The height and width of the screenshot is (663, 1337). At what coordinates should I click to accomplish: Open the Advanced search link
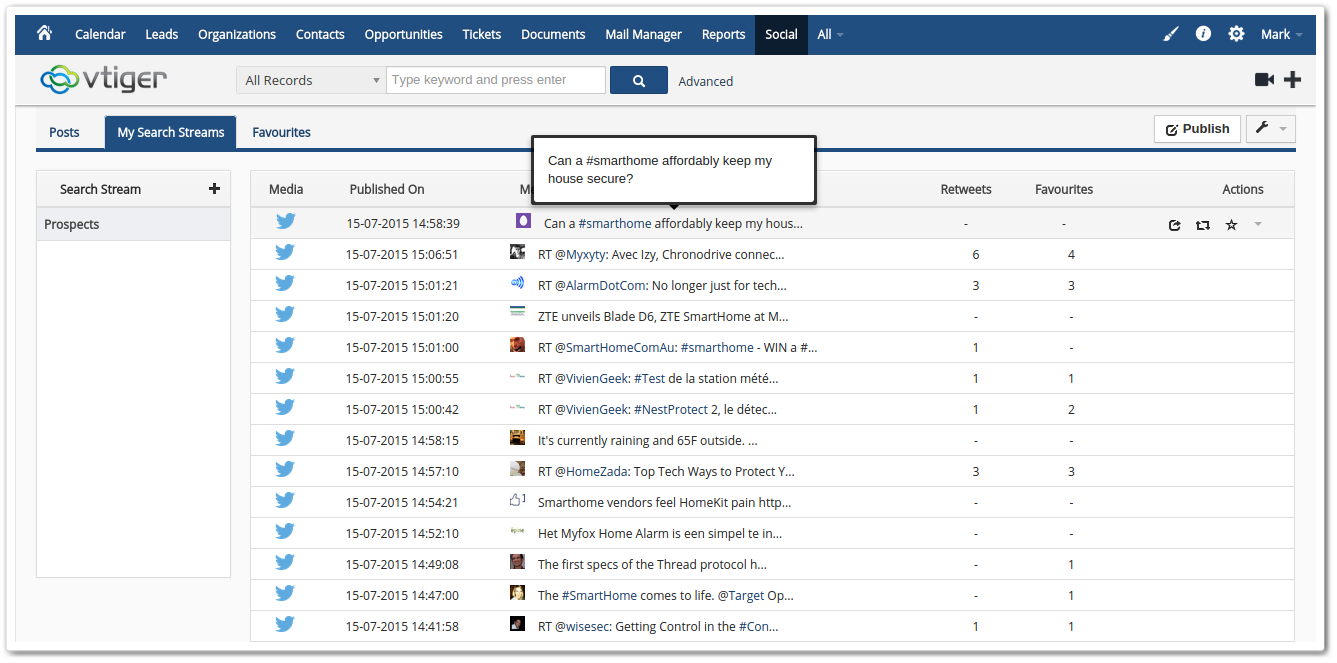[706, 81]
